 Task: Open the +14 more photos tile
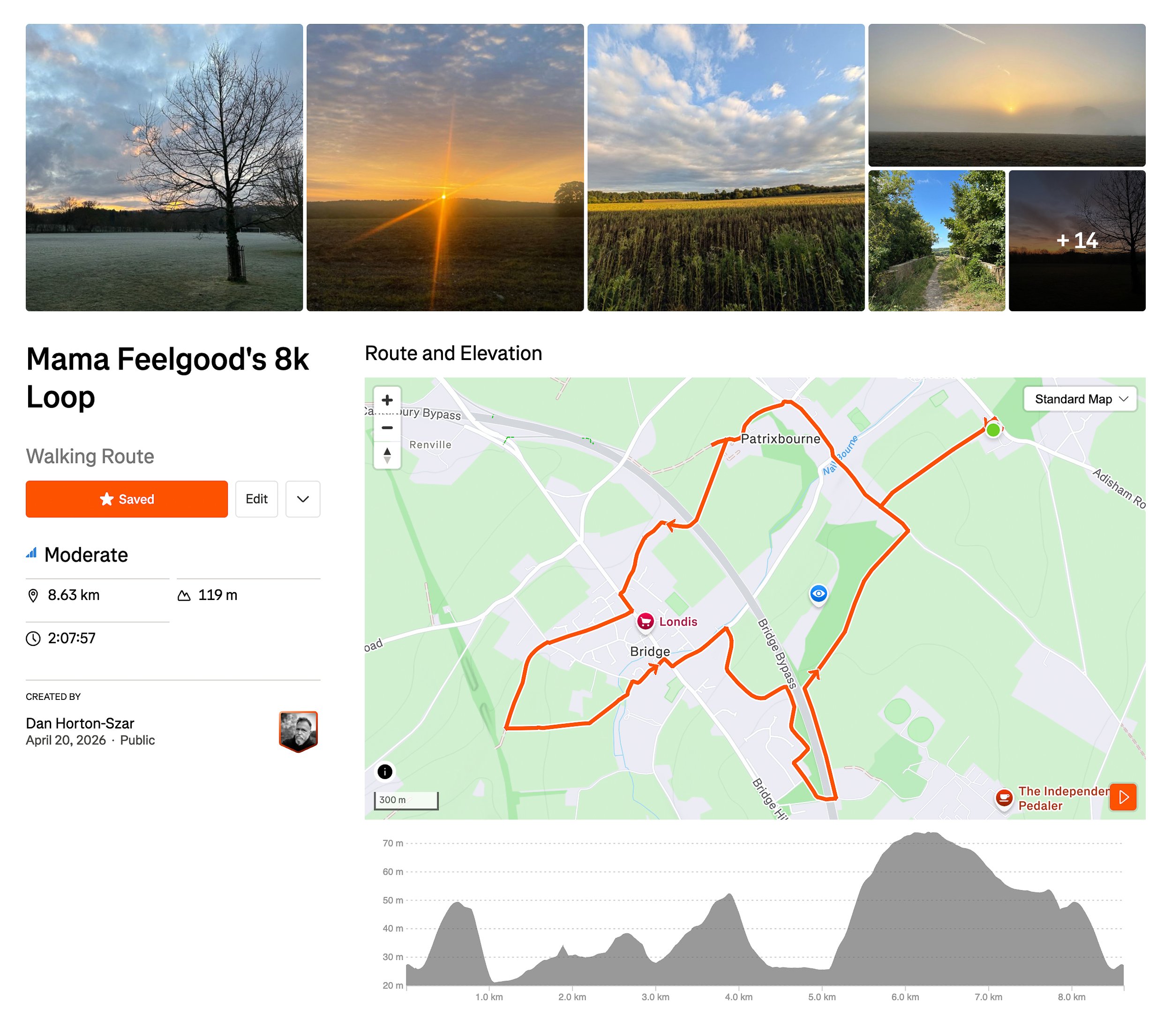click(1077, 241)
